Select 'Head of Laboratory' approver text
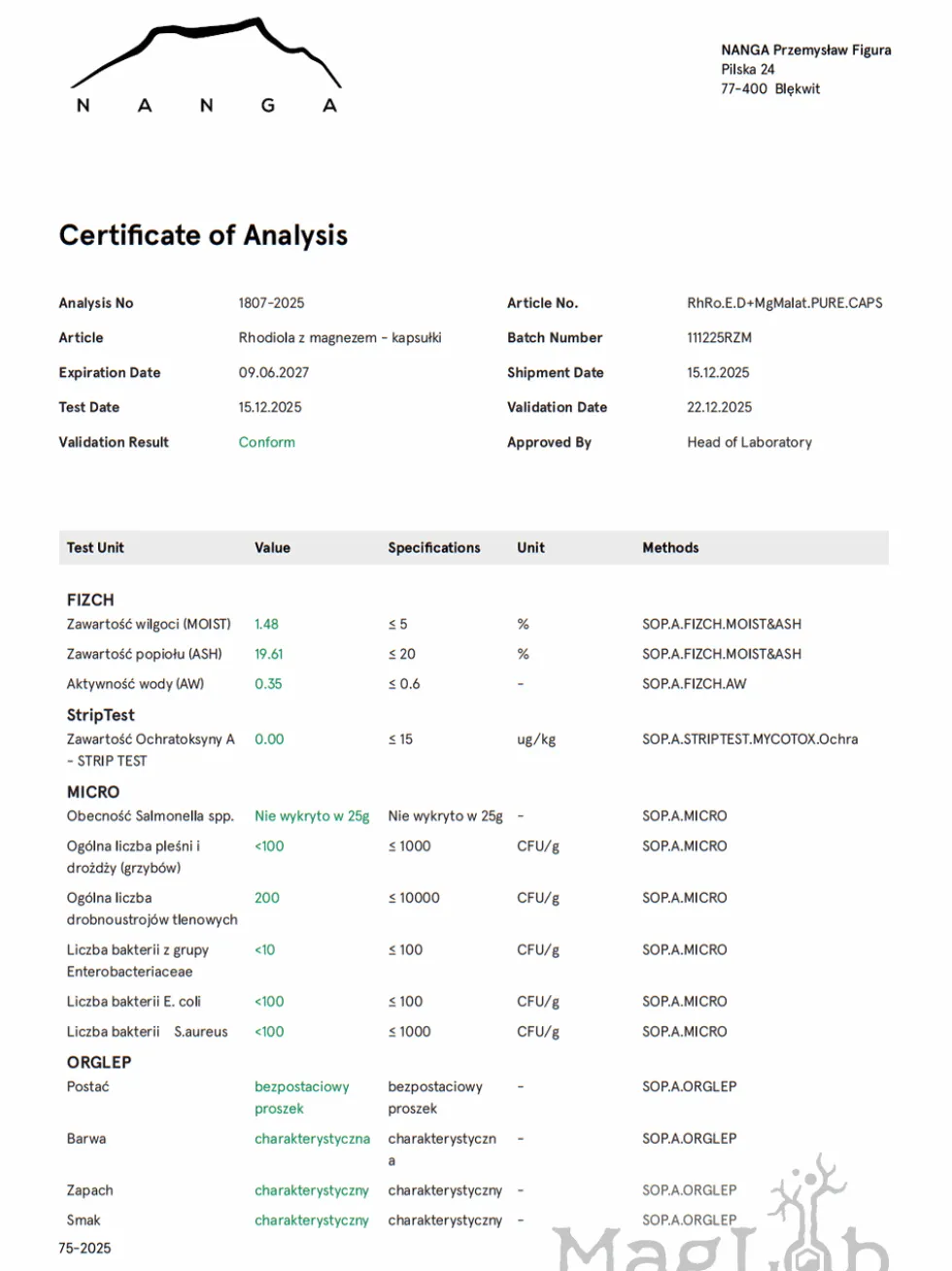This screenshot has width=952, height=1271. [x=750, y=442]
